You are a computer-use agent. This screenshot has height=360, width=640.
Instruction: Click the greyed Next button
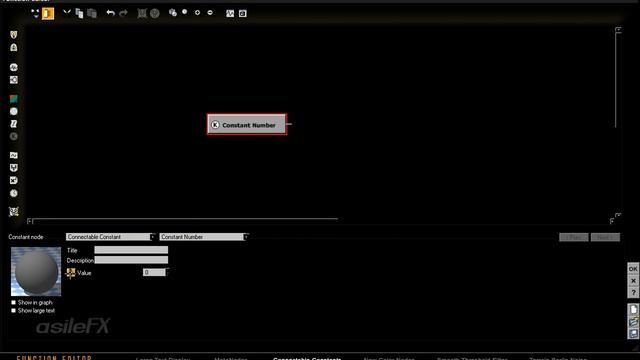click(605, 237)
